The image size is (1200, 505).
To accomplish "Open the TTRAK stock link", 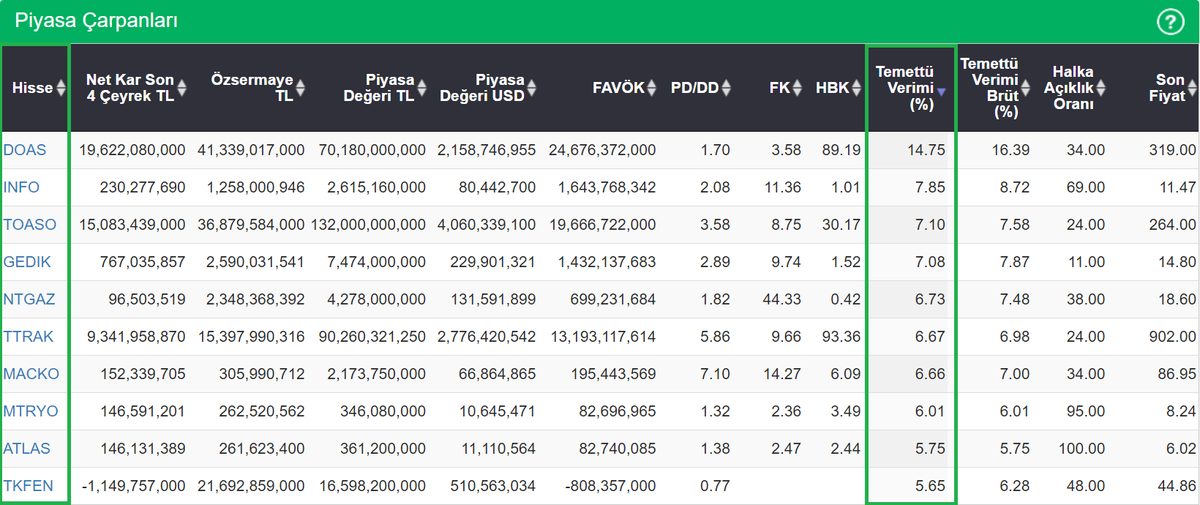I will [x=29, y=337].
